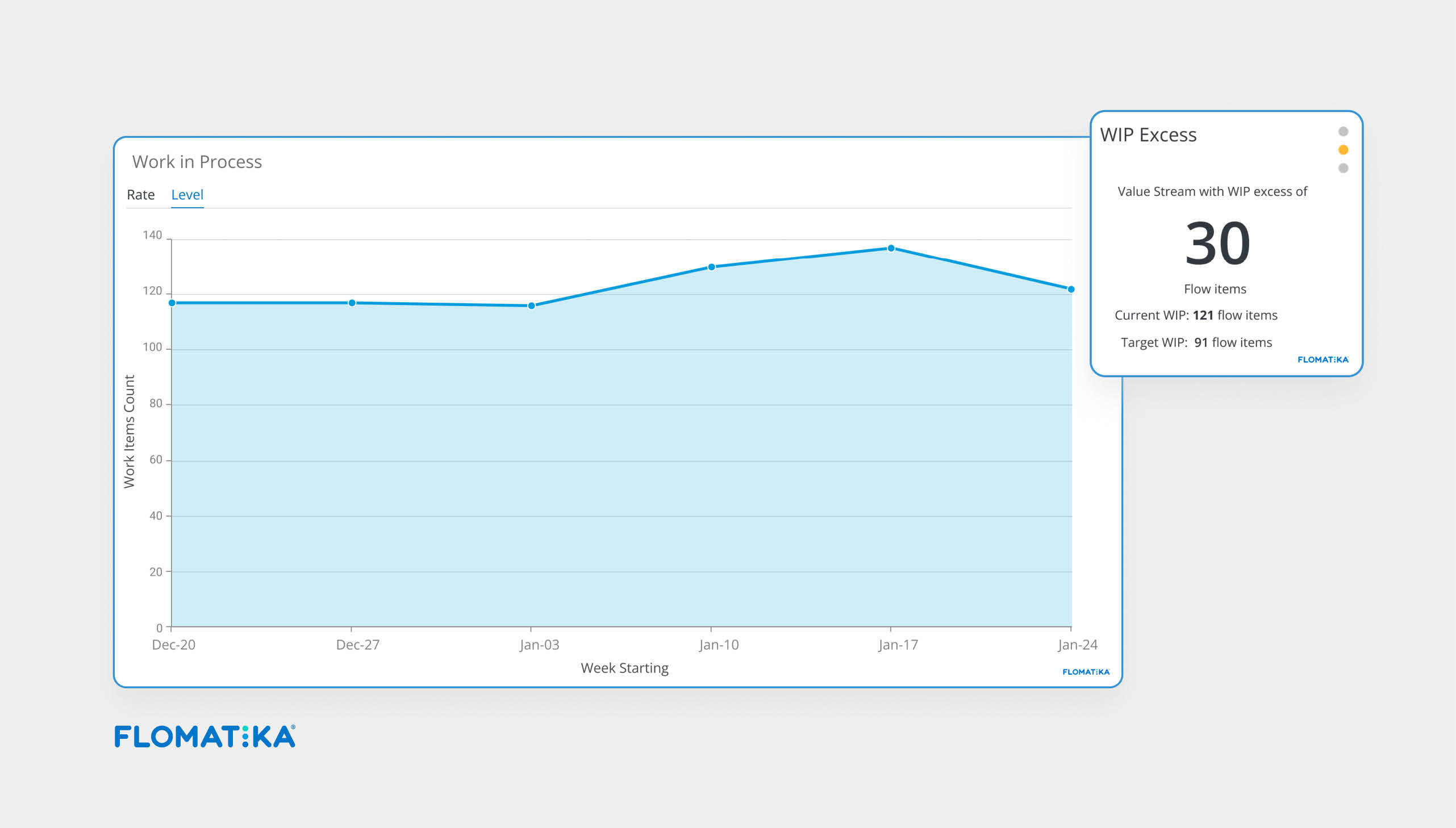Viewport: 1456px width, 828px height.
Task: Click Flomatika logo in WIP Excess card
Action: coord(1323,359)
